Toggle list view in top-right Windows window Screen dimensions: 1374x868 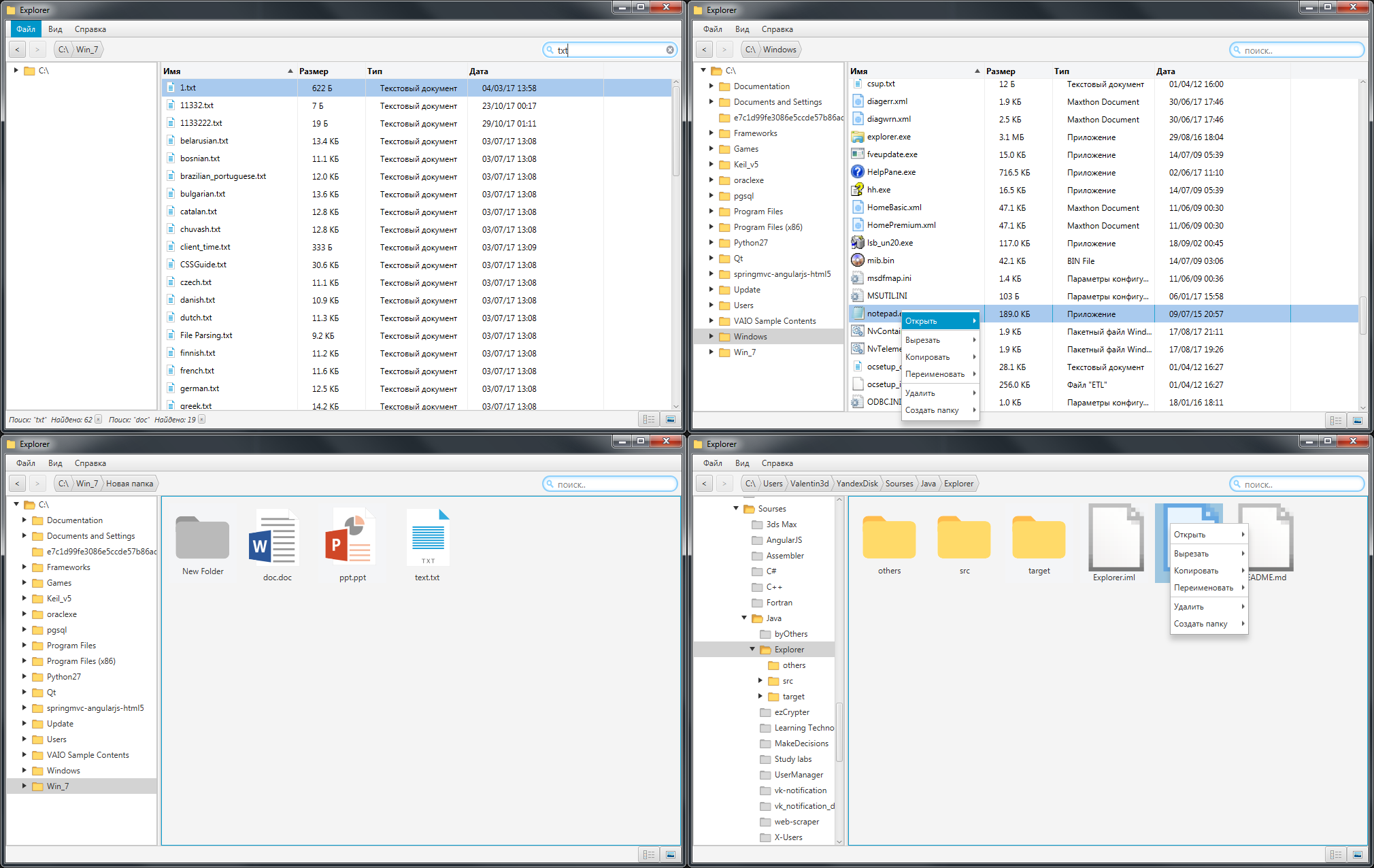1336,420
